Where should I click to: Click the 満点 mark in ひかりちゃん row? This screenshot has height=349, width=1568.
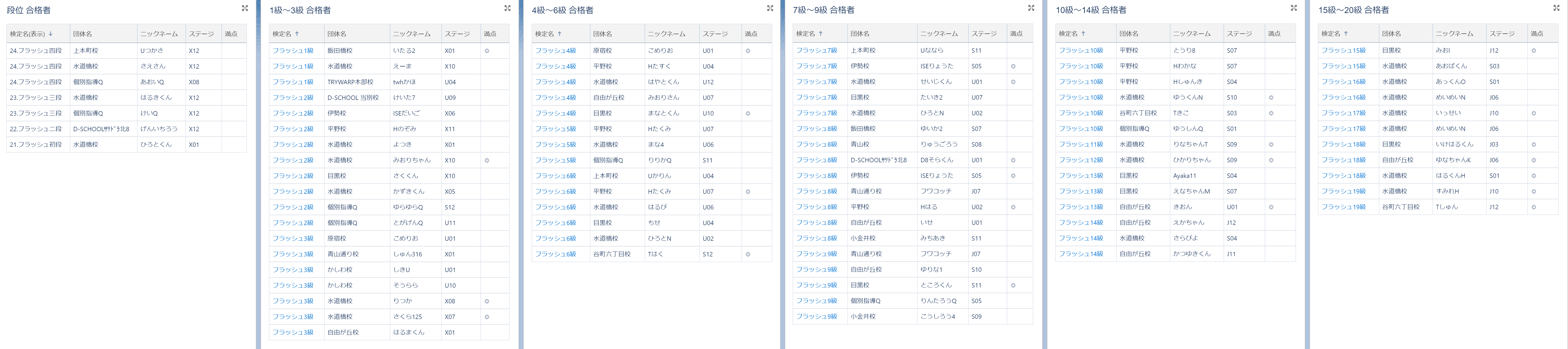point(1271,160)
